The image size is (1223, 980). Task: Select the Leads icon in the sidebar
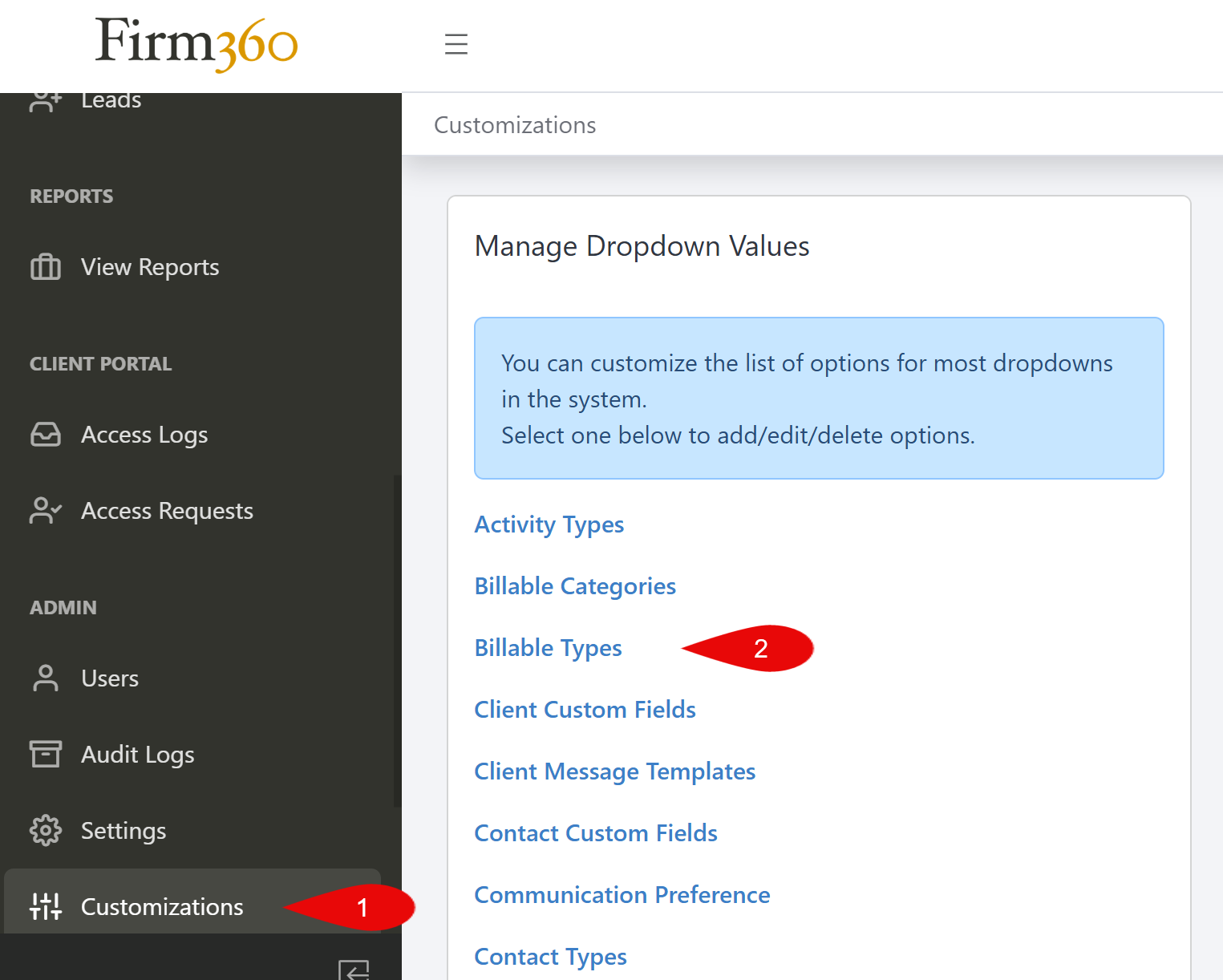(x=46, y=99)
